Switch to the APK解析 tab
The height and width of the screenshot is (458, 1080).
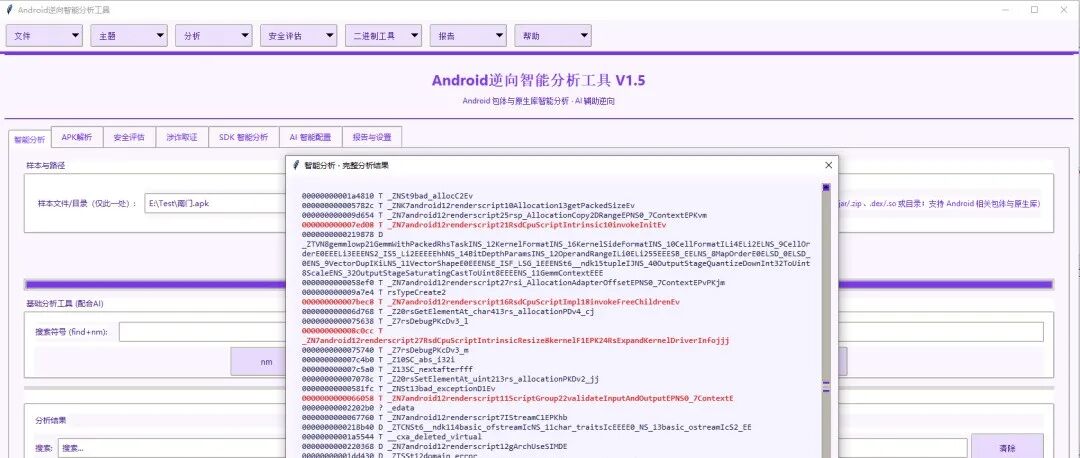coord(76,137)
